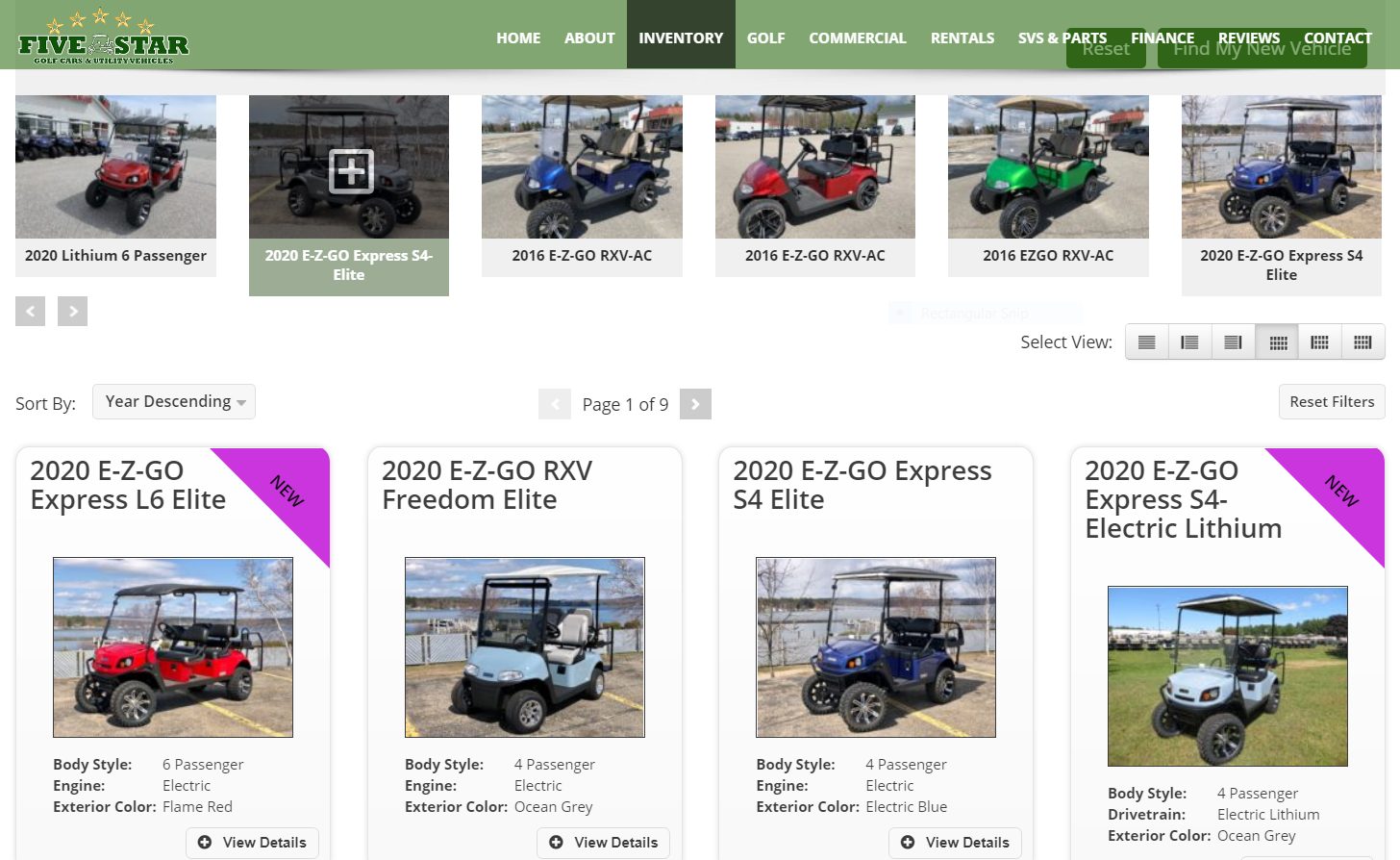View Details for Express S4 Elite
The image size is (1400, 860).
(x=955, y=843)
